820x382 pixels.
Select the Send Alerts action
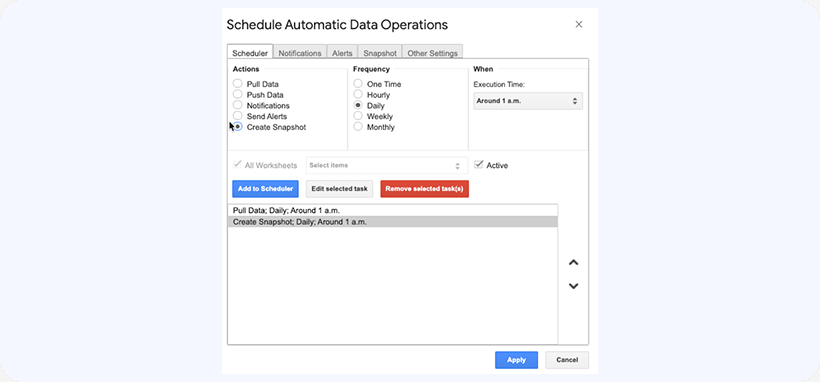[x=238, y=116]
